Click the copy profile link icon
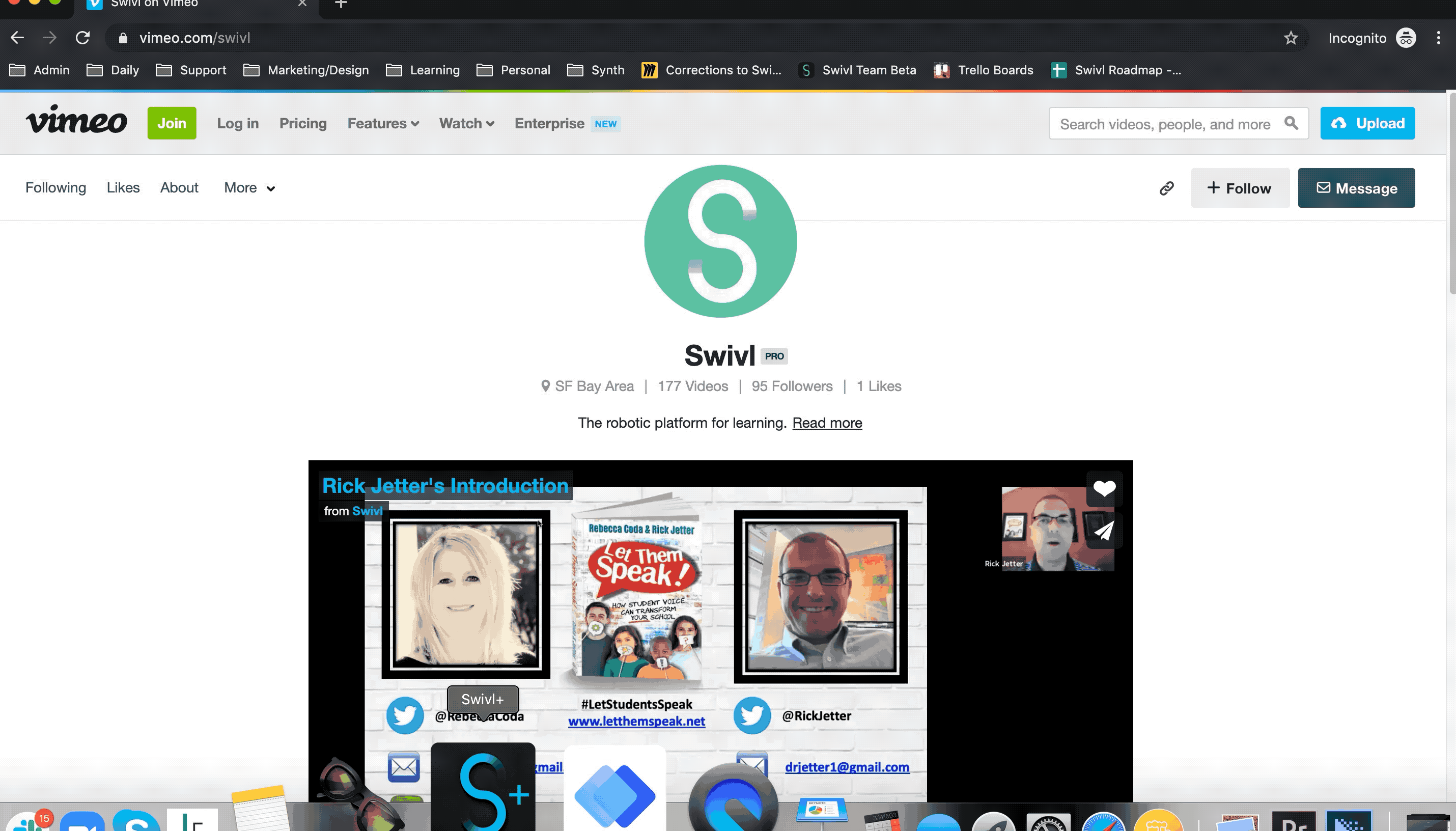Image resolution: width=1456 pixels, height=831 pixels. tap(1167, 187)
